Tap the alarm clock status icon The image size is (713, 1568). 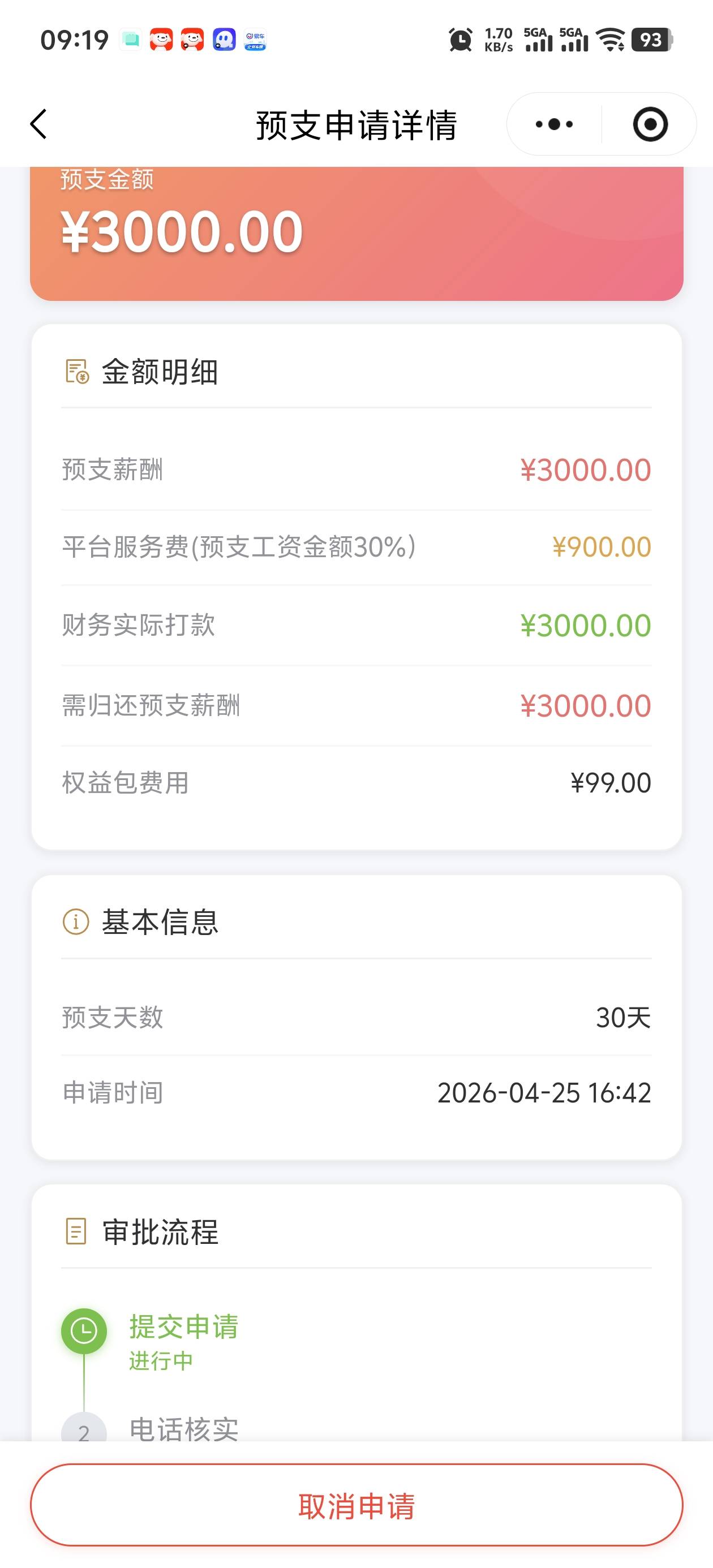pyautogui.click(x=460, y=40)
